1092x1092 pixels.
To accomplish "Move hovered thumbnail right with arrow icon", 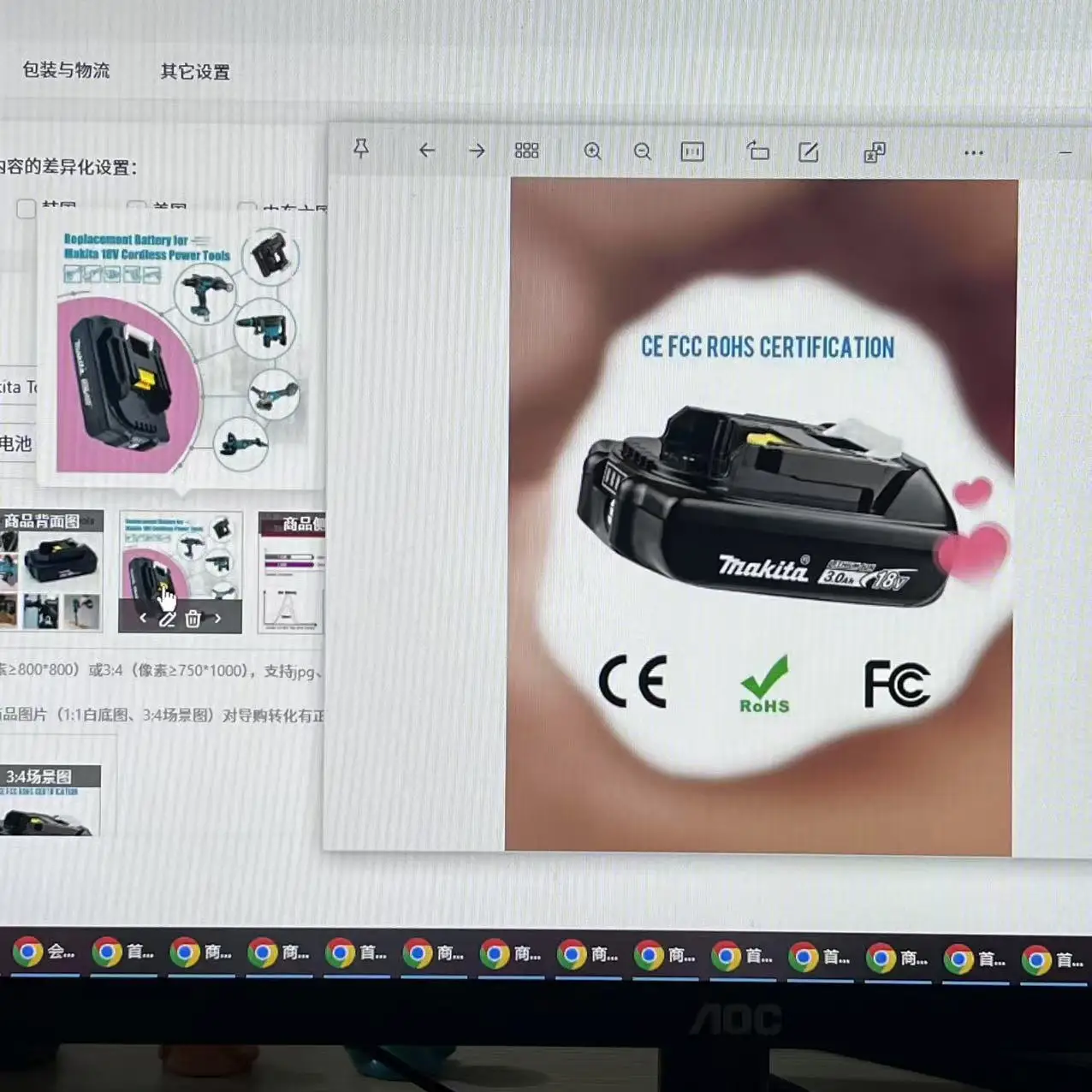I will coord(217,618).
